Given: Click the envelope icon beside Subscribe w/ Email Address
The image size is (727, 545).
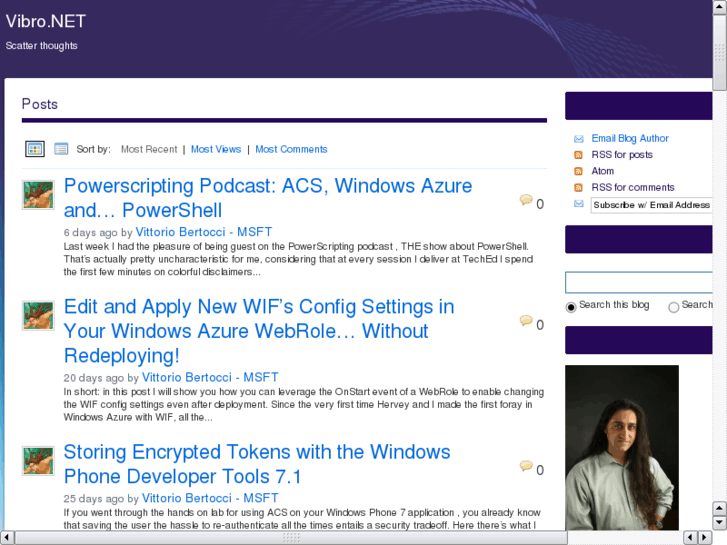Looking at the screenshot, I should click(579, 204).
